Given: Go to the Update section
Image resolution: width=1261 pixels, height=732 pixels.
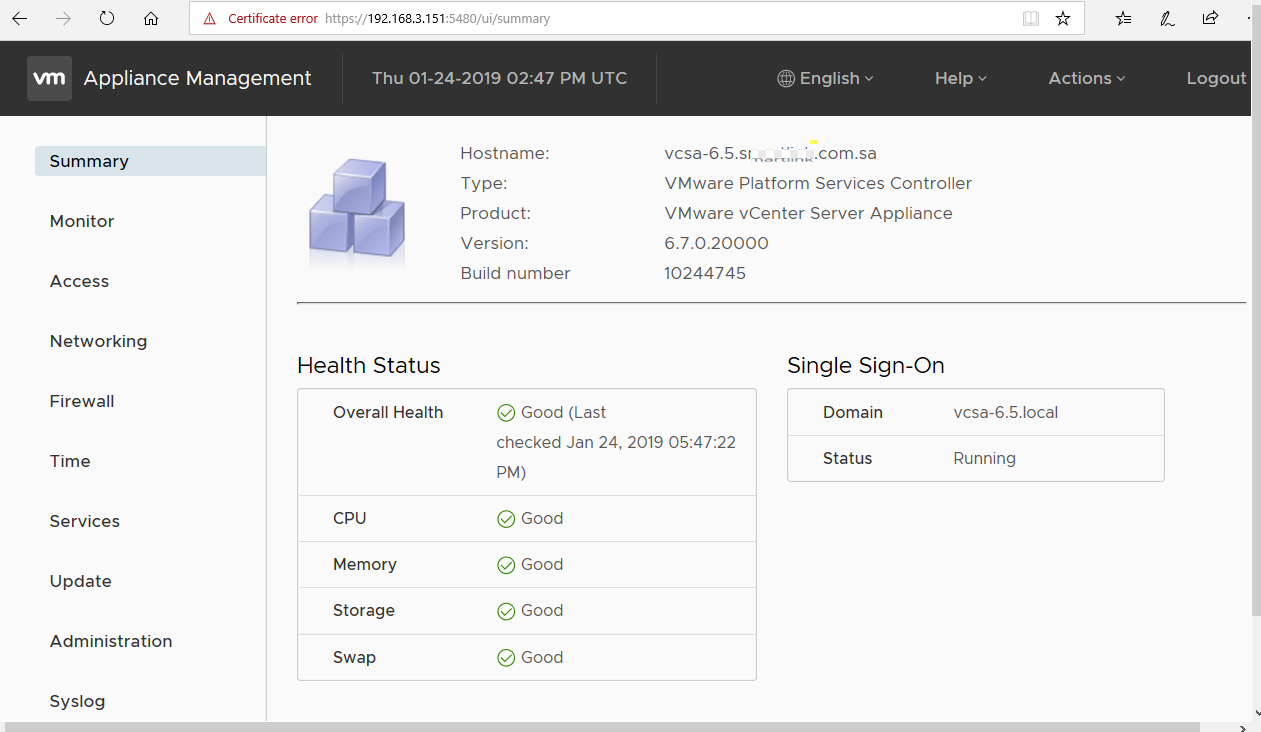Looking at the screenshot, I should (x=81, y=581).
